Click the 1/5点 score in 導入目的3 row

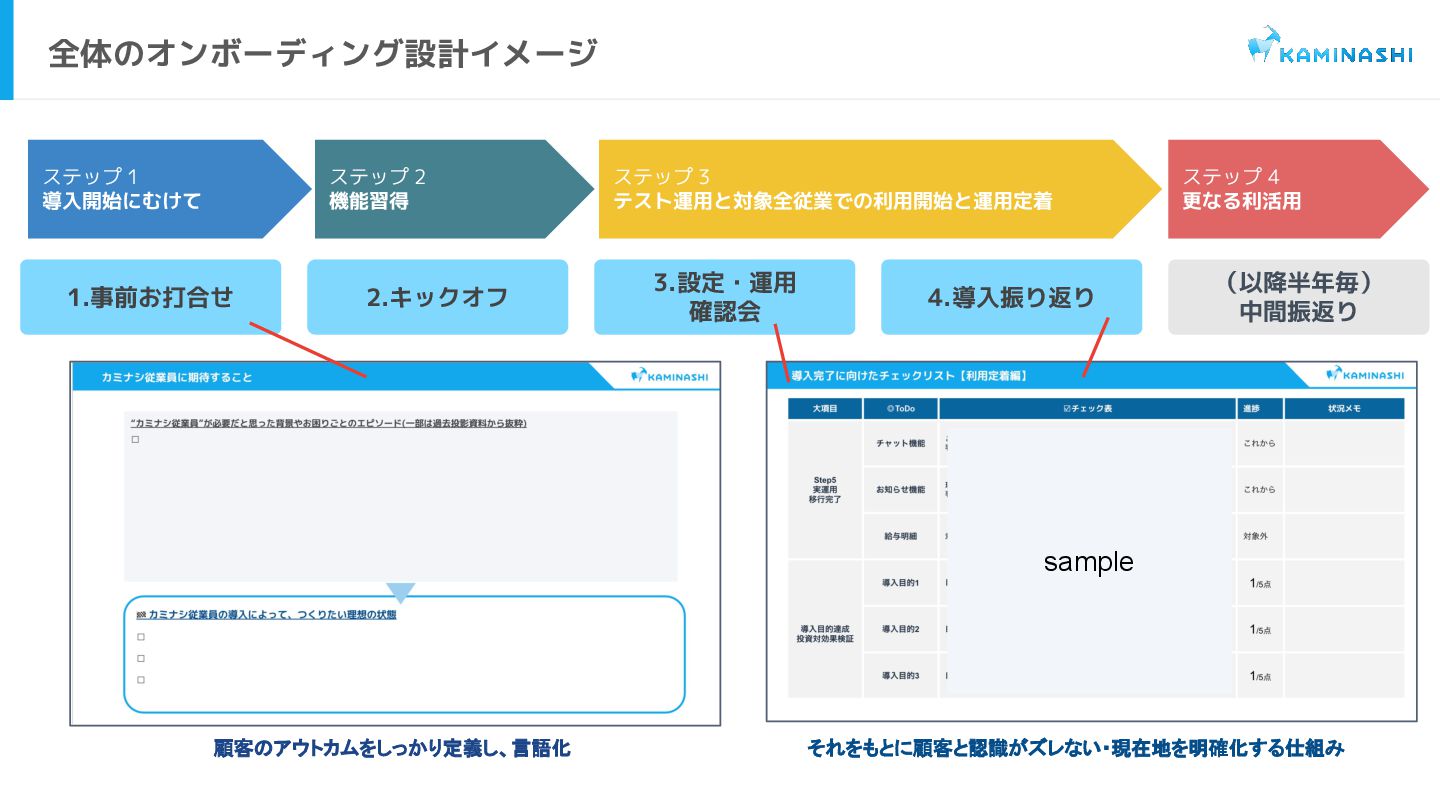click(x=1260, y=676)
